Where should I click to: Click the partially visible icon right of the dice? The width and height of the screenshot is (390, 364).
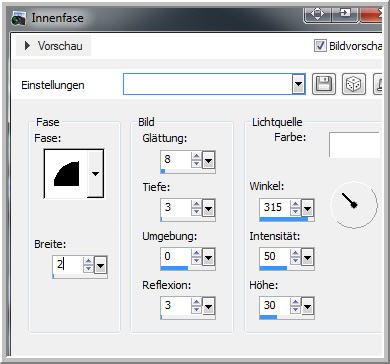377,84
